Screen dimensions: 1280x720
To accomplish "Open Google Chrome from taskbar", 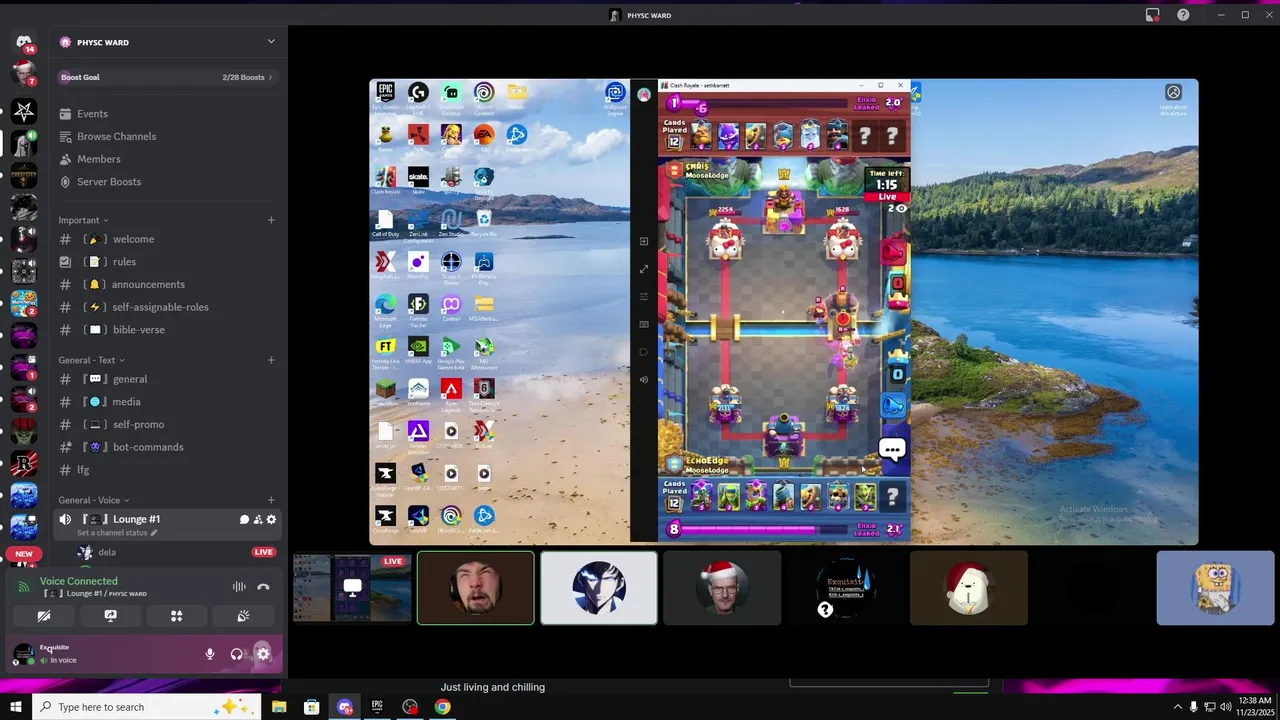I will click(442, 707).
